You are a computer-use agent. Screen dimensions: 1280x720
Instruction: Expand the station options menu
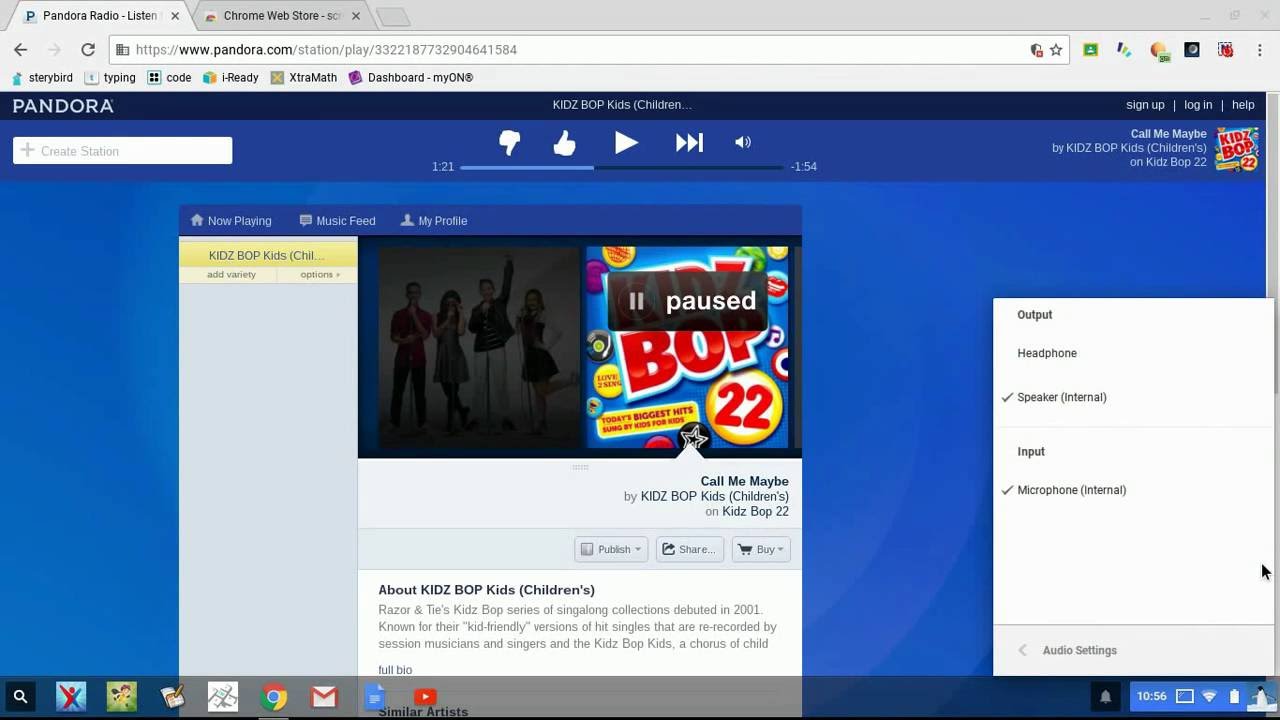click(320, 274)
